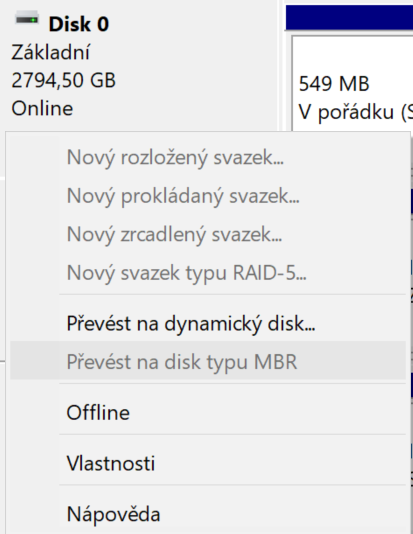Image resolution: width=413 pixels, height=534 pixels.
Task: Click the Základní disk type text
Action: (50, 52)
